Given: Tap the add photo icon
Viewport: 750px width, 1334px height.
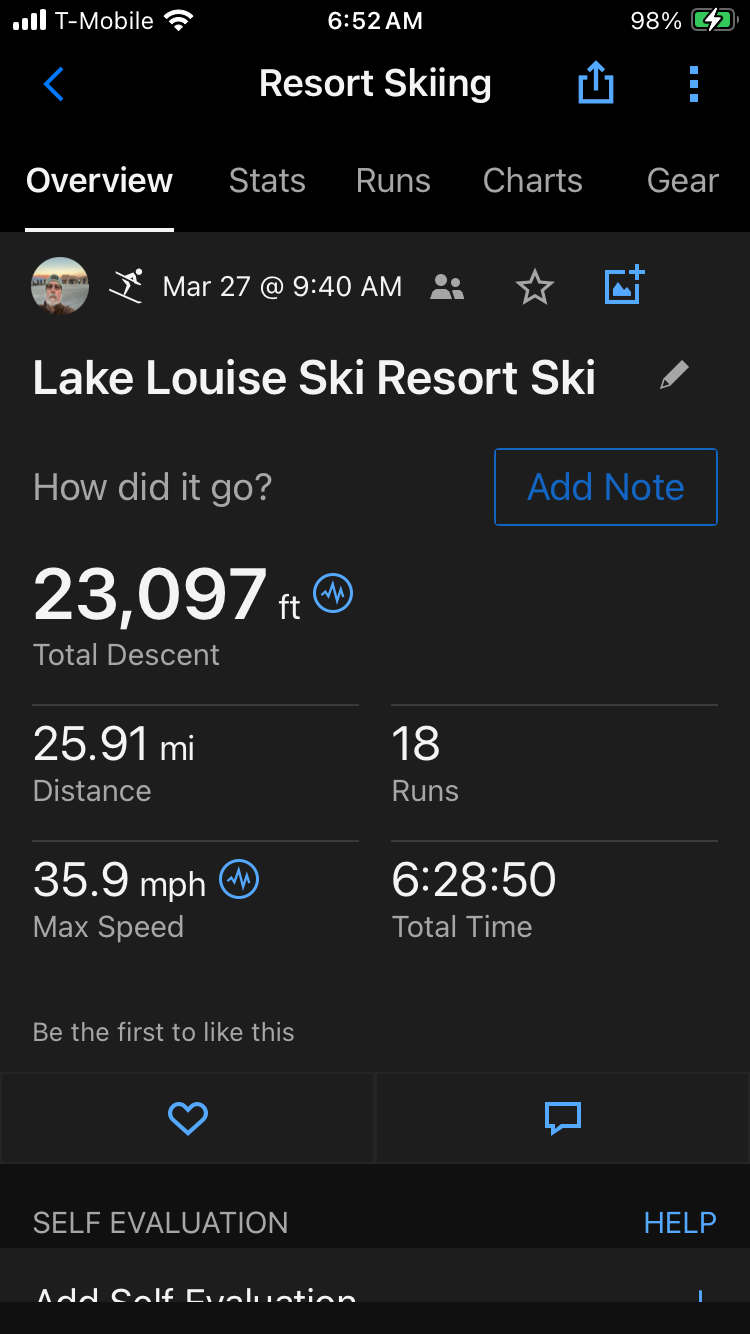Looking at the screenshot, I should 625,286.
